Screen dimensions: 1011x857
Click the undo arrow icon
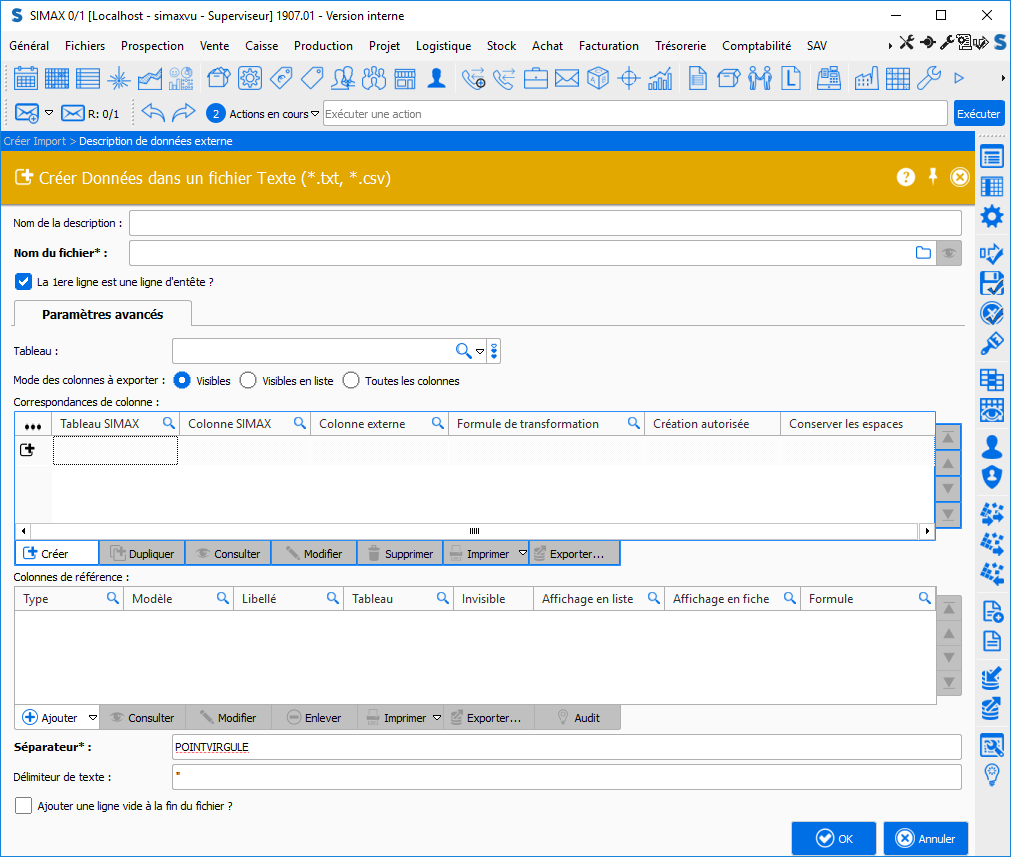[x=153, y=113]
